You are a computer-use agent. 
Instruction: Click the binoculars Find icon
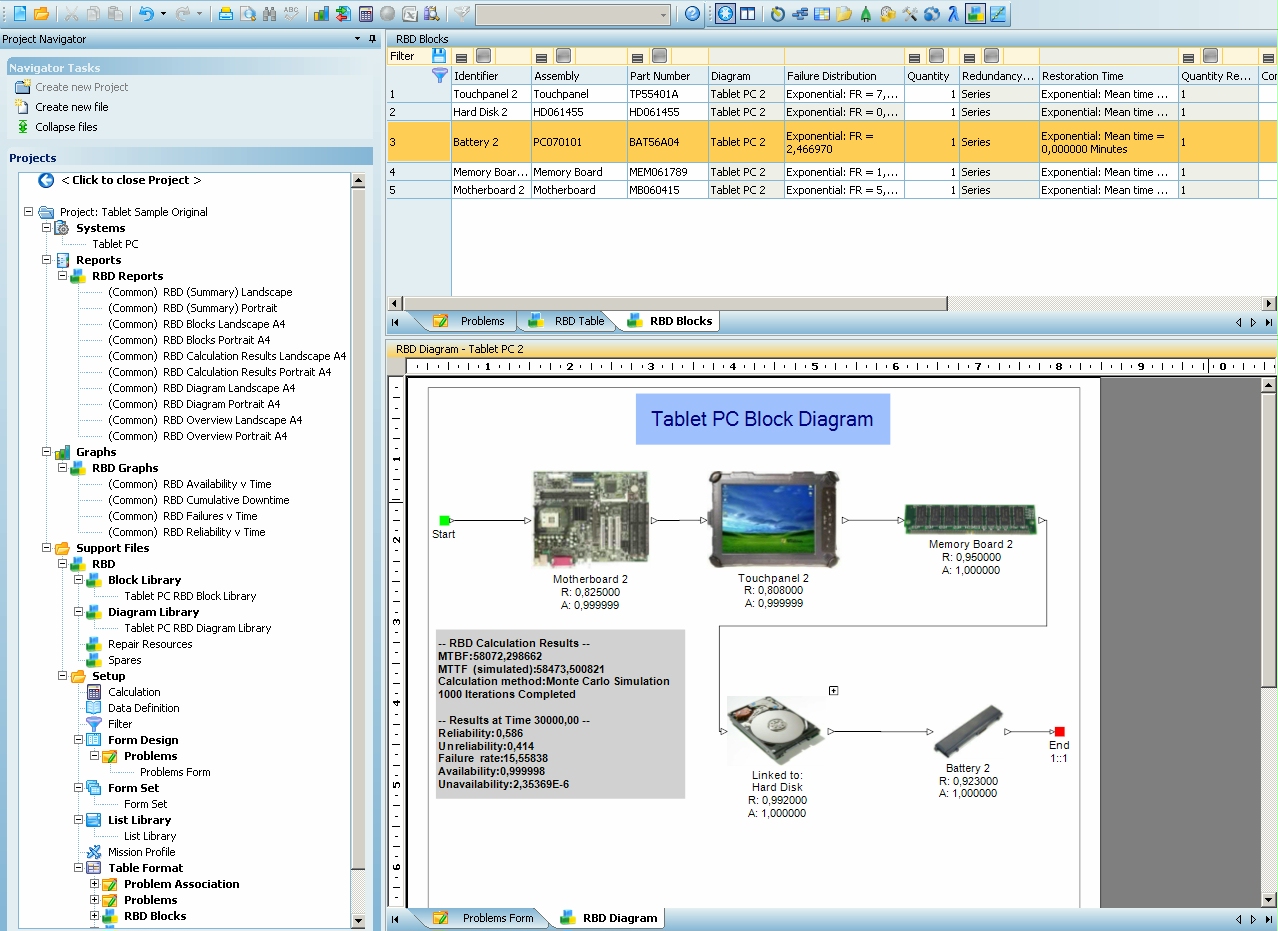(269, 14)
